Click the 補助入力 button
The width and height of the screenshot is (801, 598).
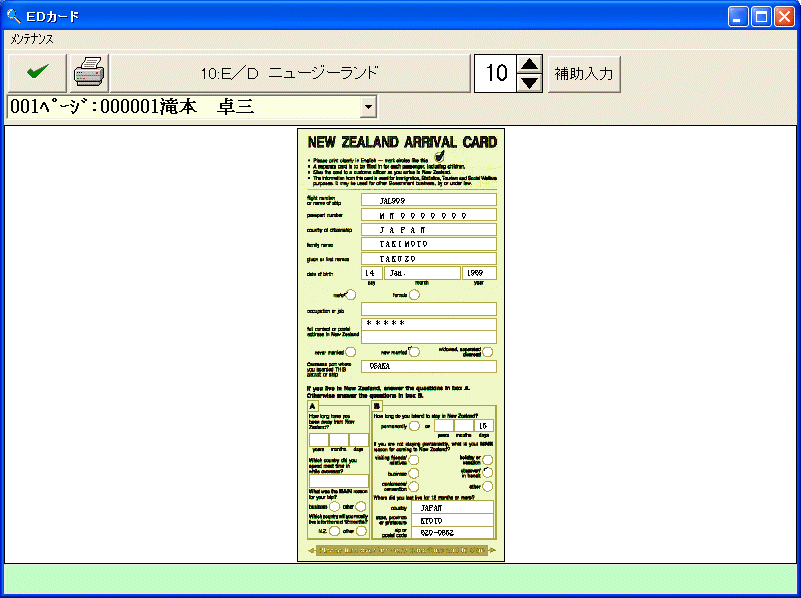(x=584, y=73)
